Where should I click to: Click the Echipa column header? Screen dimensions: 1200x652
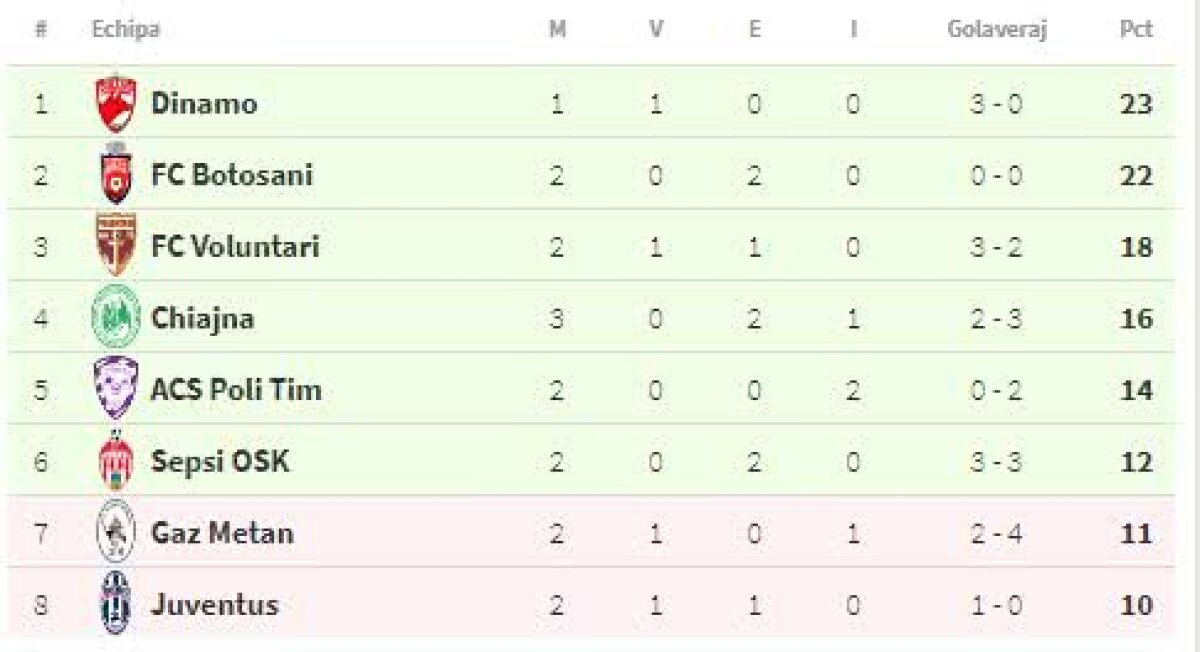[126, 30]
